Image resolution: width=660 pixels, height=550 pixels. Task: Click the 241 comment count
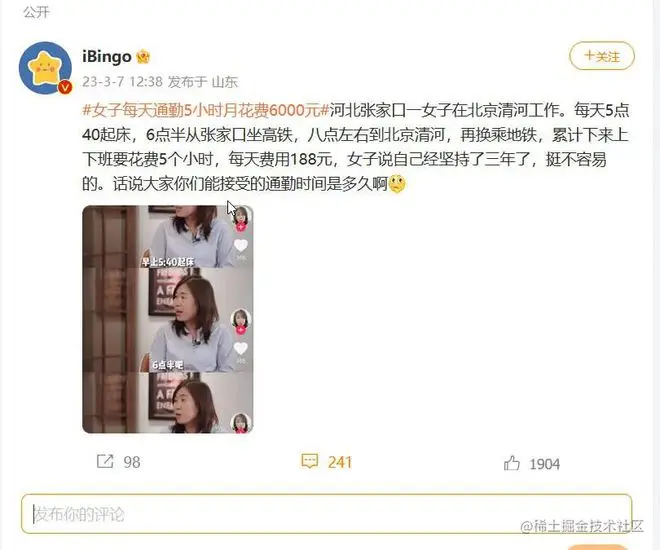340,462
